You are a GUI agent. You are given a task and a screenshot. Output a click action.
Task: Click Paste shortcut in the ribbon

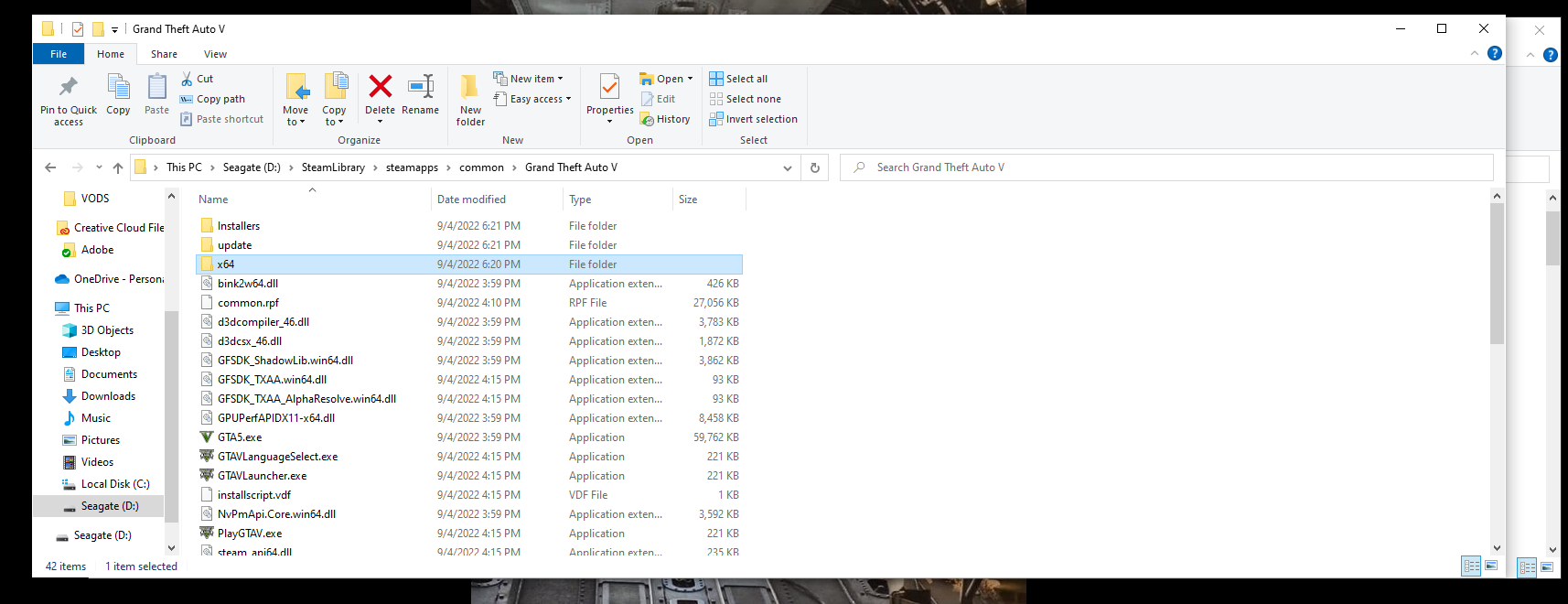tap(221, 119)
